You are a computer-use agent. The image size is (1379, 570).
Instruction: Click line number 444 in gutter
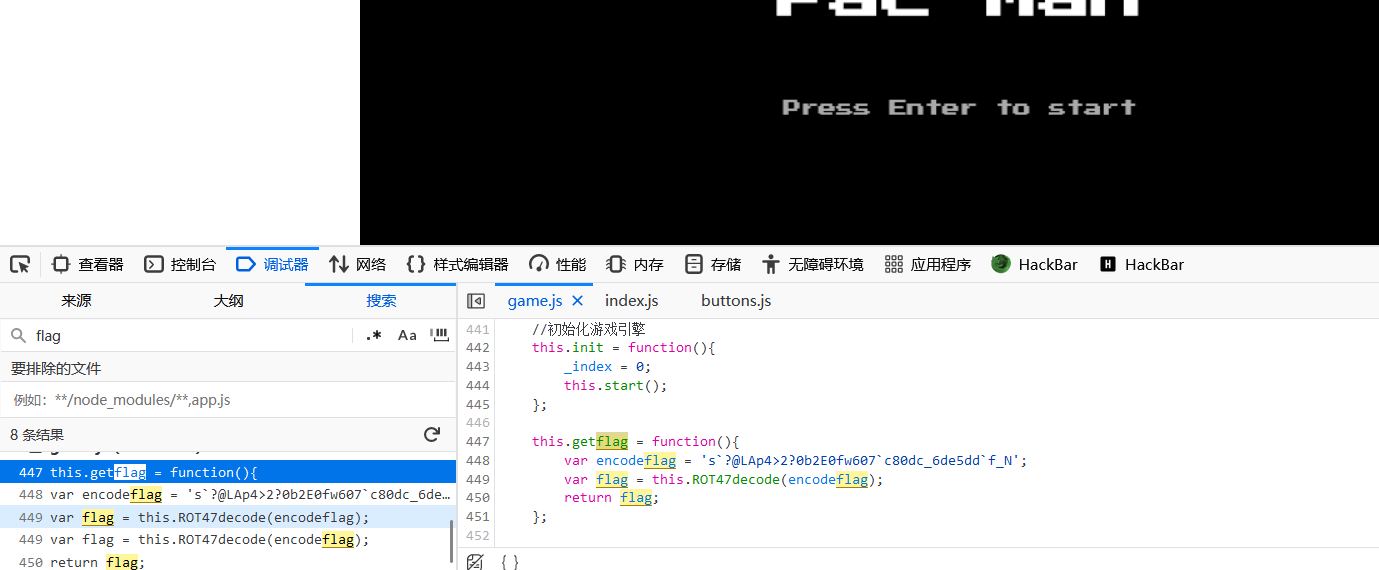478,385
